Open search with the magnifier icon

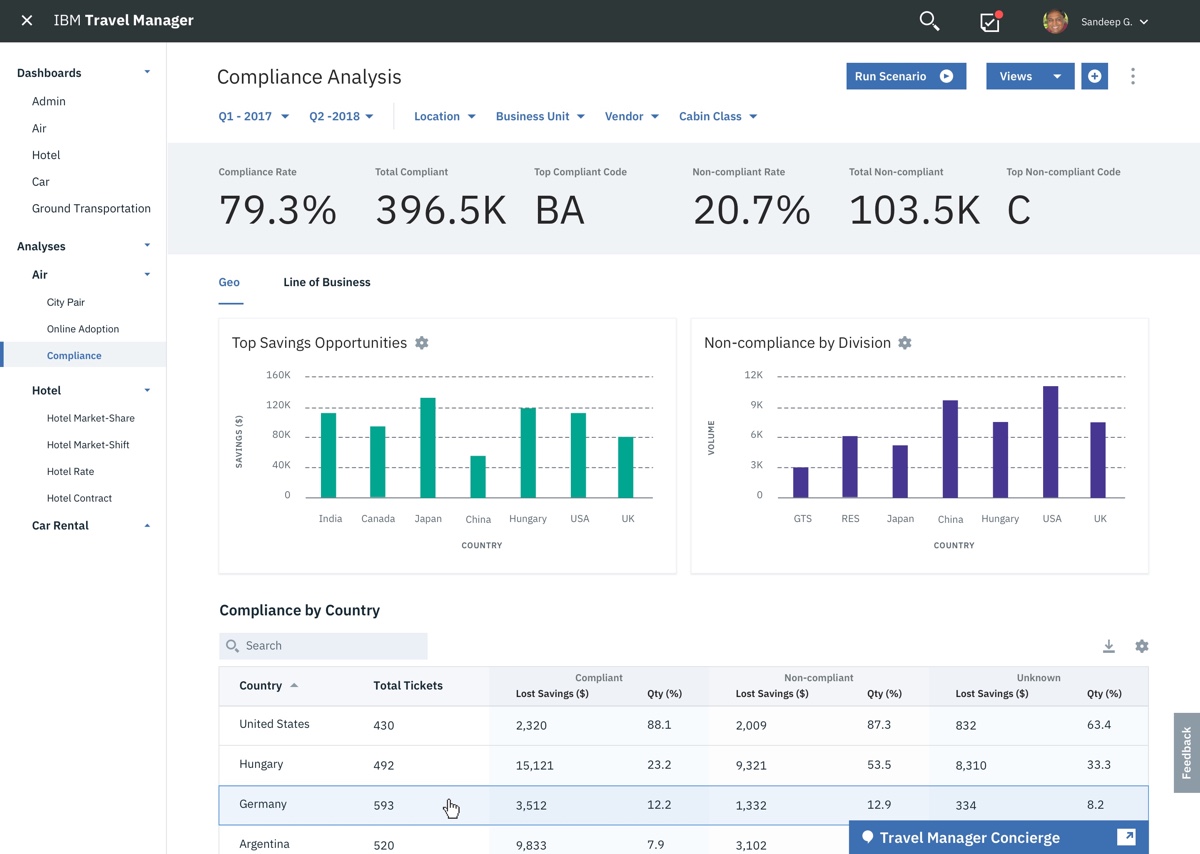pos(929,21)
